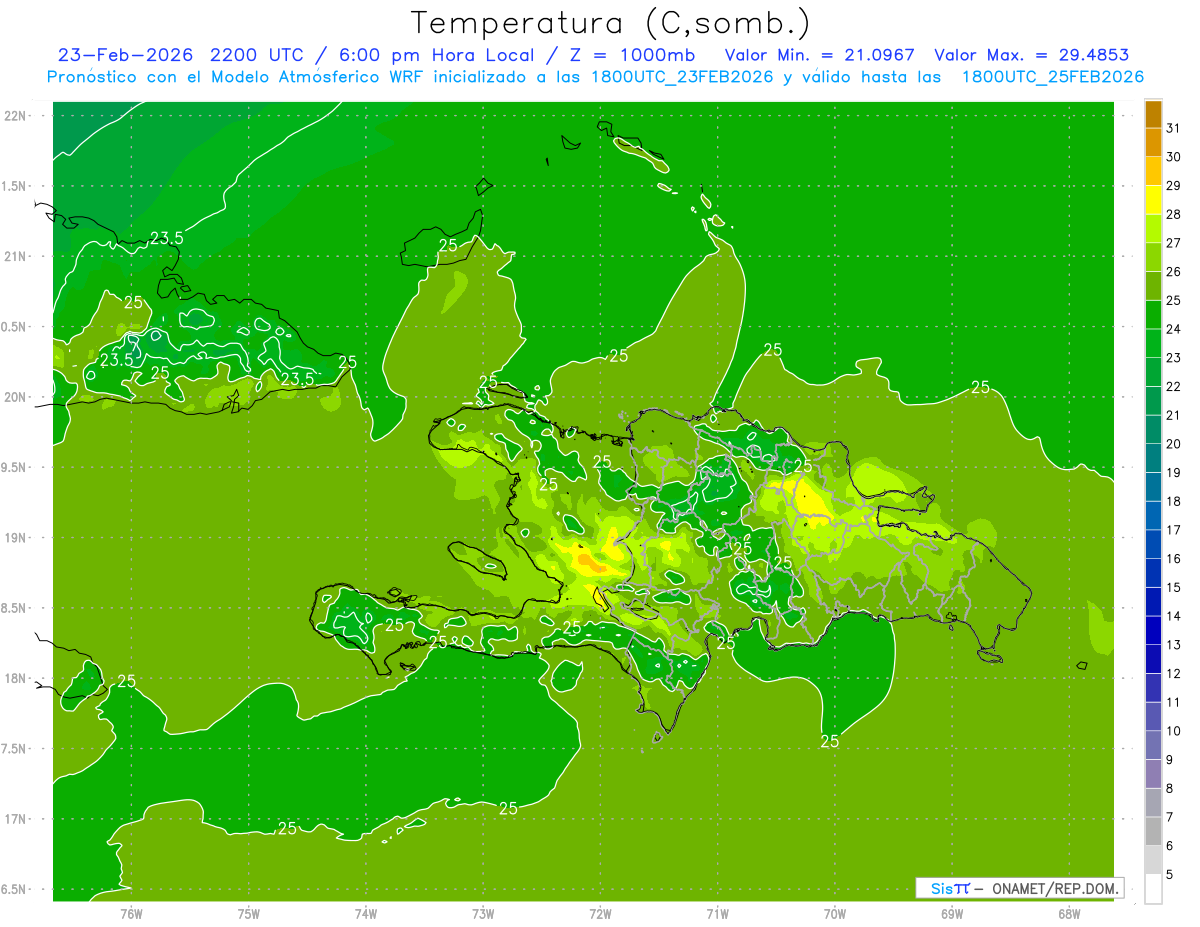The width and height of the screenshot is (1200, 927).
Task: Click the "Valor Min. = 21.0967" value
Action: tap(819, 55)
